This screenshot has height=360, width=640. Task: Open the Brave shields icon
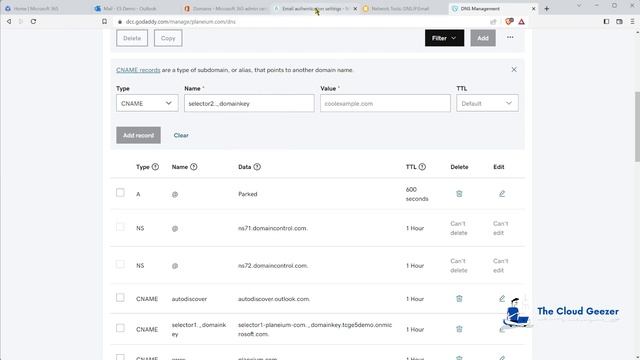(509, 22)
